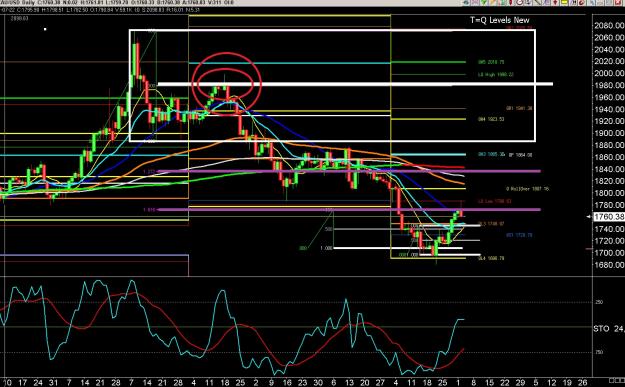Click the current price tag 1760.38

(609, 216)
